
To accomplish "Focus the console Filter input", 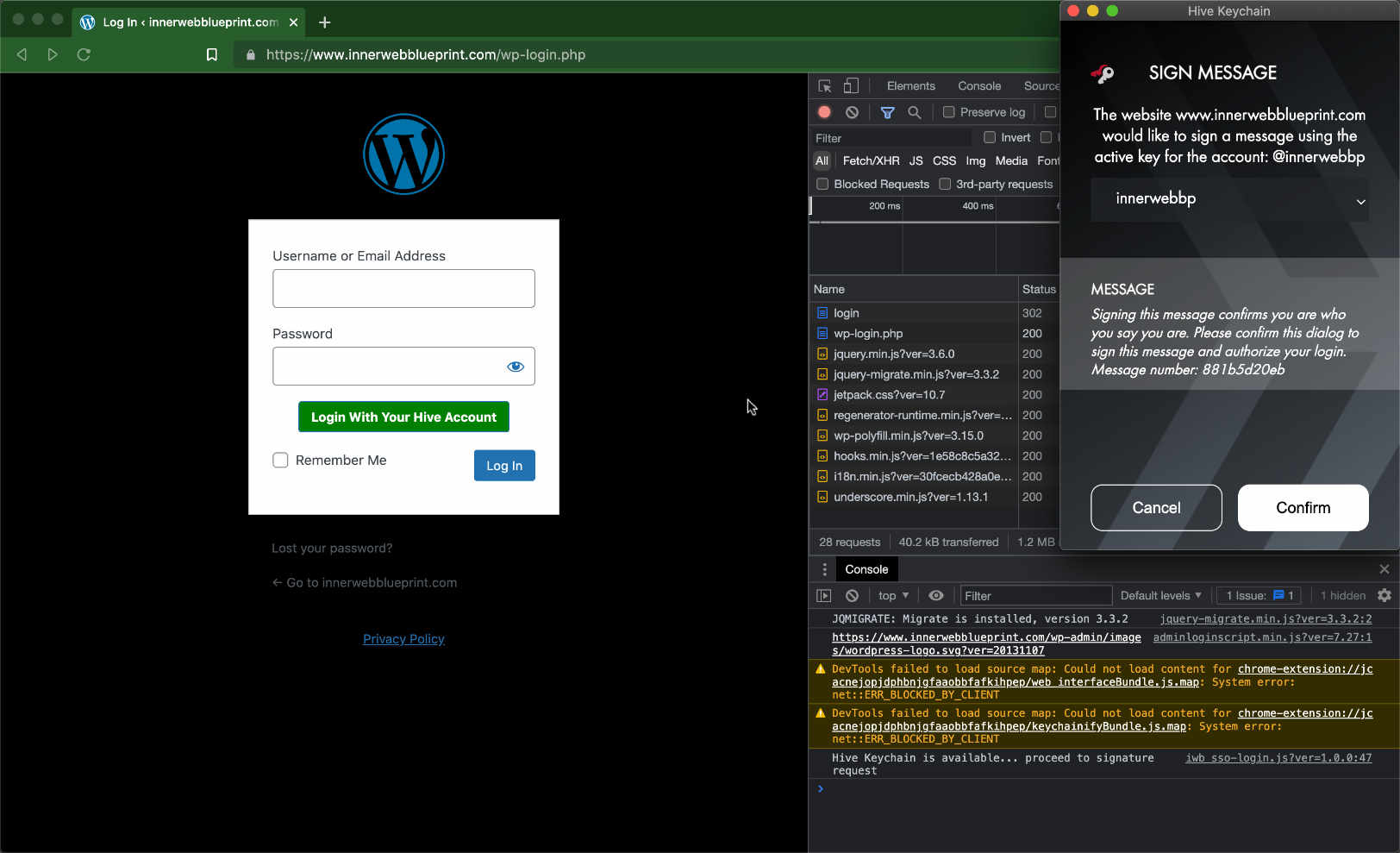I will (x=1035, y=596).
